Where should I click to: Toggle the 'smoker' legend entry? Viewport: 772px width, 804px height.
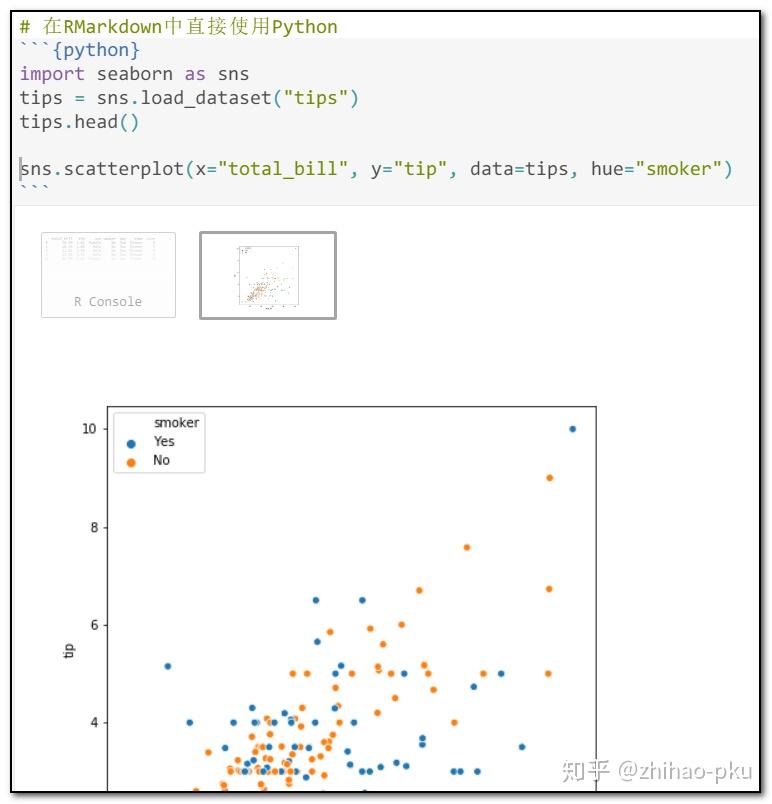[x=176, y=422]
